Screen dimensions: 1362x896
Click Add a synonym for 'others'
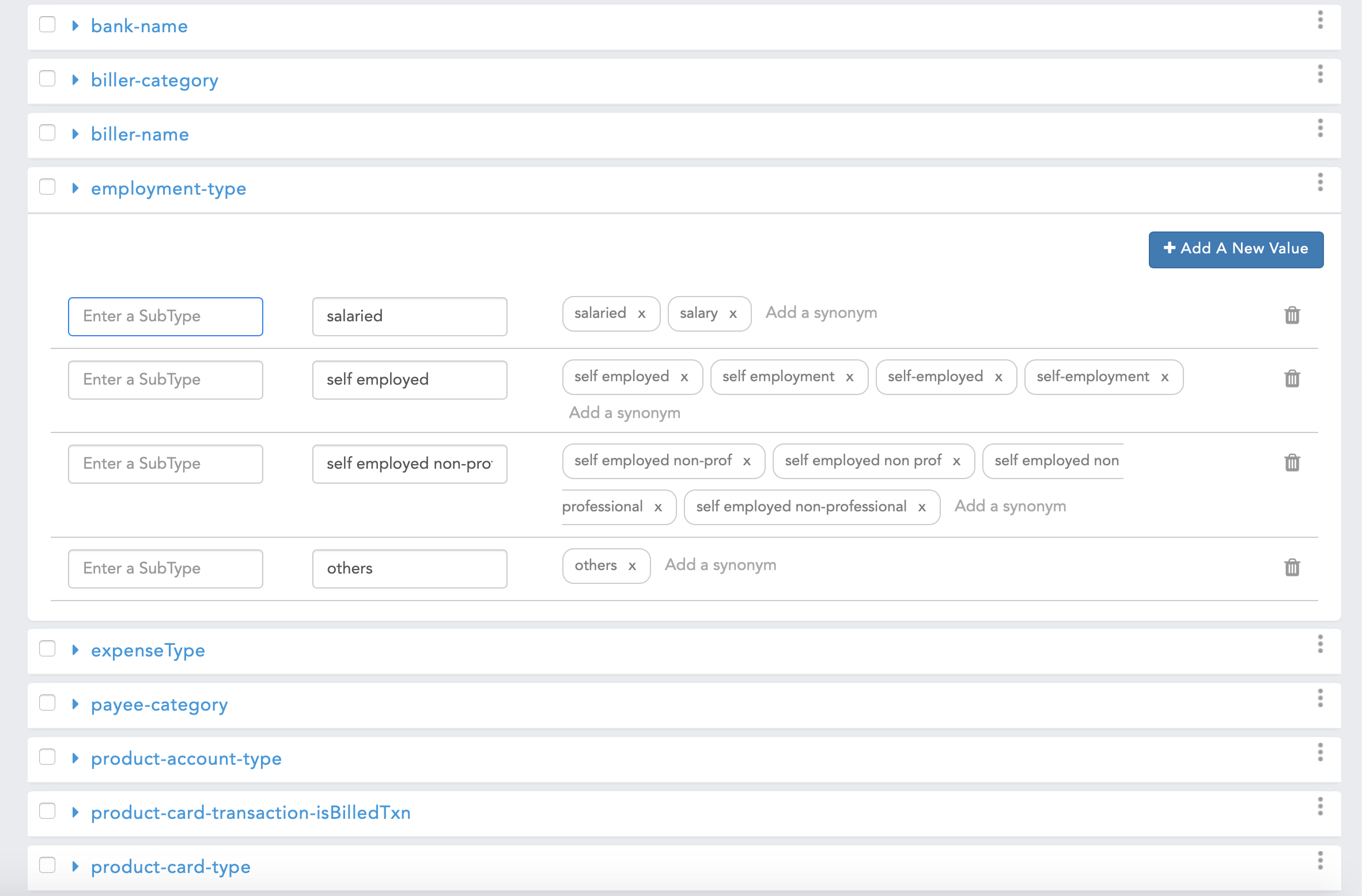pos(720,564)
